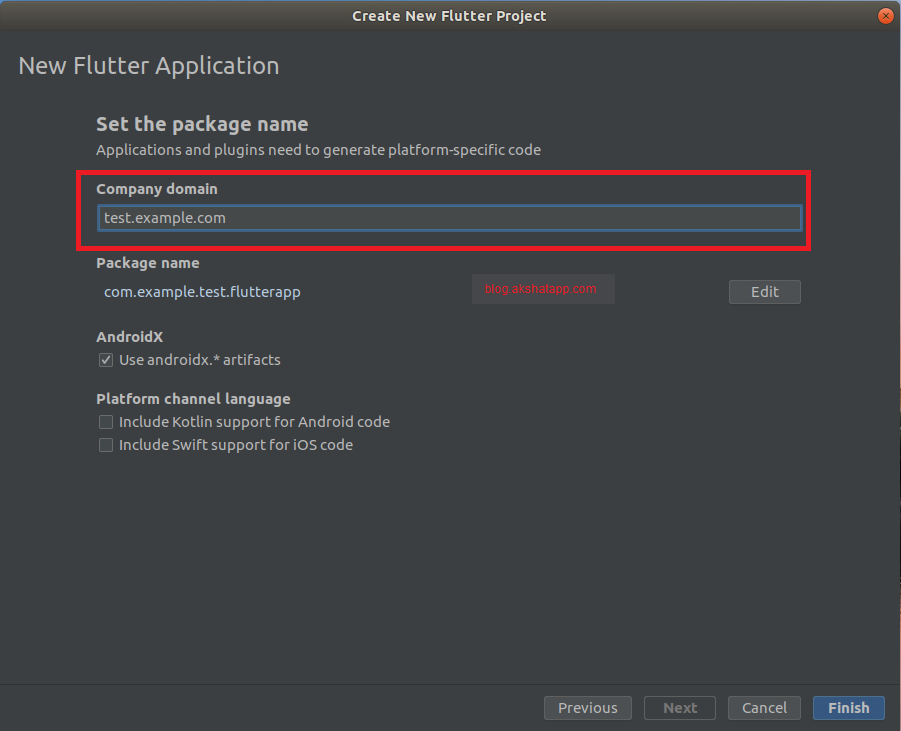Toggle the Include Swift support checkbox
This screenshot has height=731, width=901.
[106, 445]
